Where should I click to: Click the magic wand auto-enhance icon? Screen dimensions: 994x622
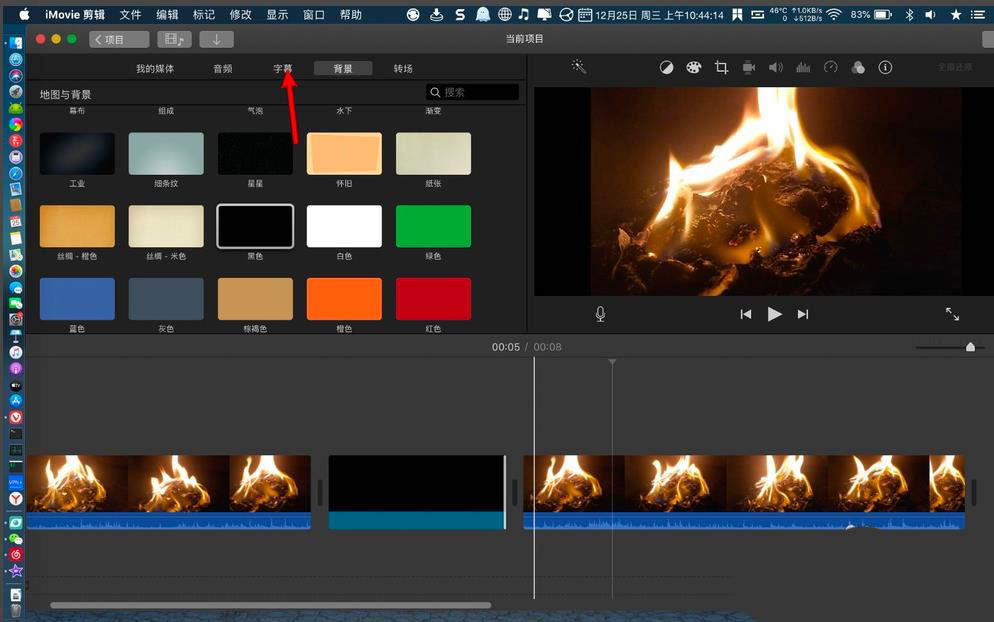(x=578, y=67)
